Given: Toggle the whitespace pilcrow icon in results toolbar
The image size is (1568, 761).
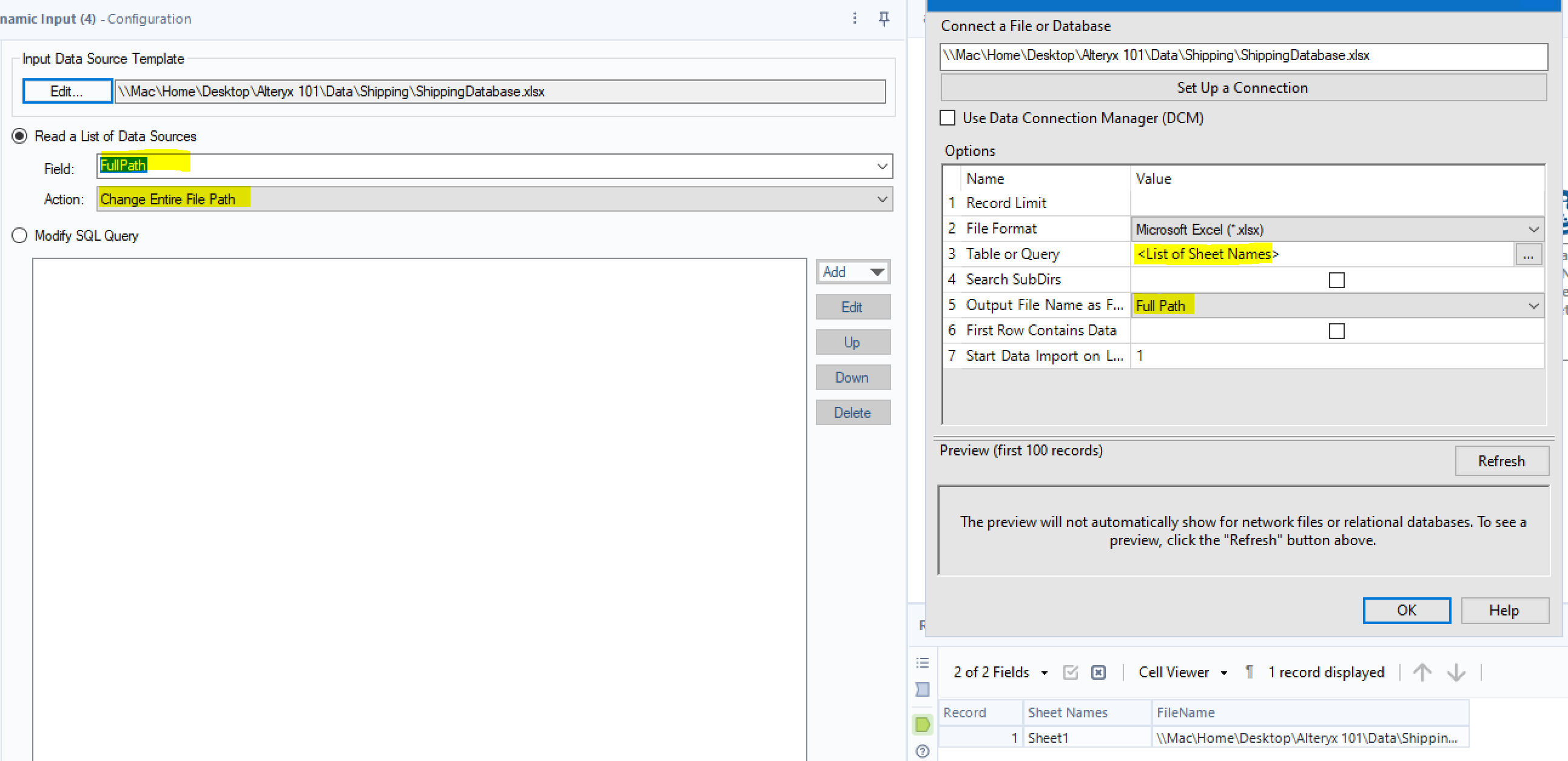Looking at the screenshot, I should 1249,672.
